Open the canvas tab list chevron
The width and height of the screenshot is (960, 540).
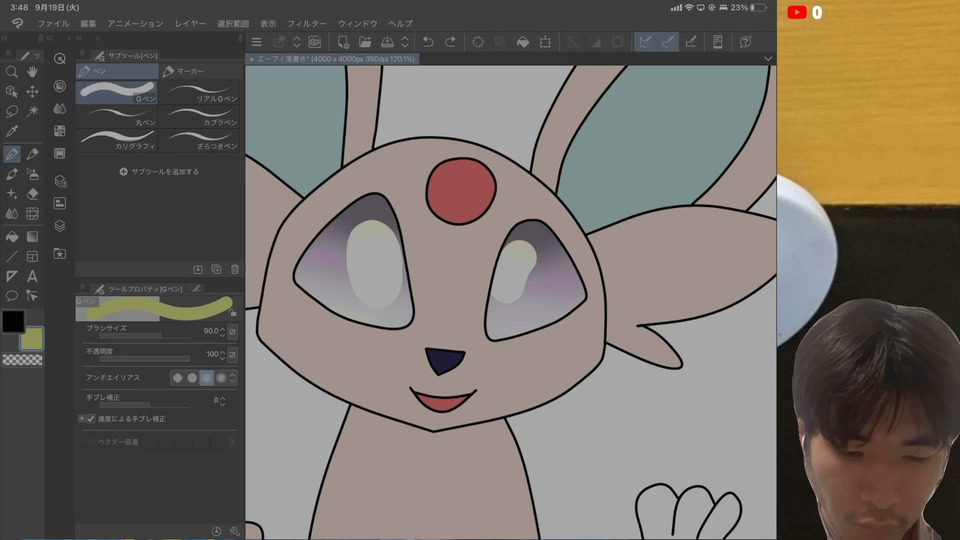[x=767, y=59]
